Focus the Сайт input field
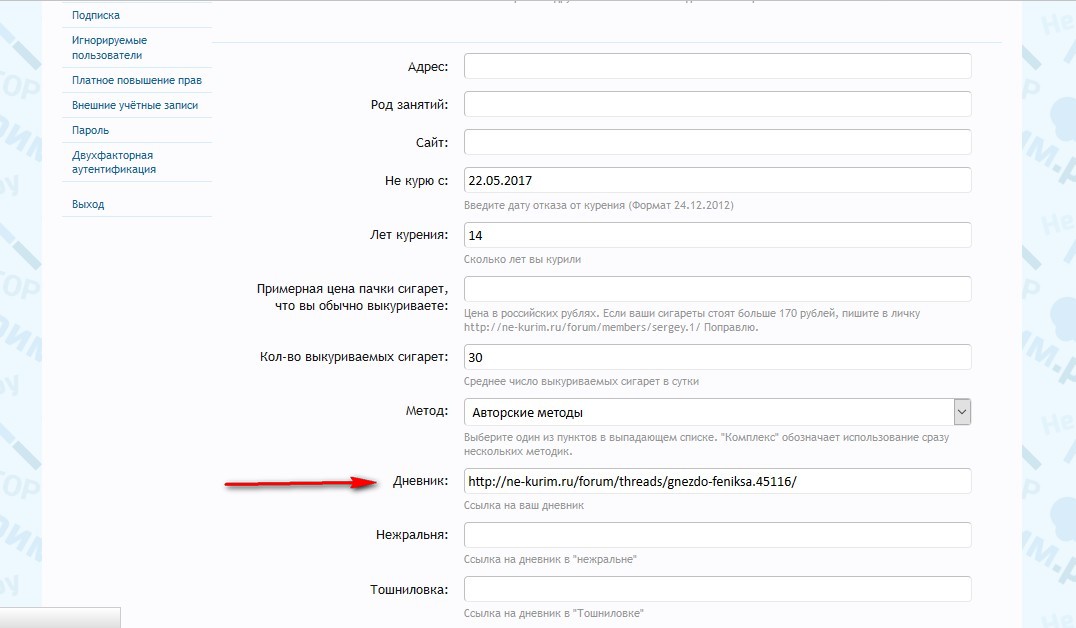This screenshot has width=1076, height=628. (717, 142)
